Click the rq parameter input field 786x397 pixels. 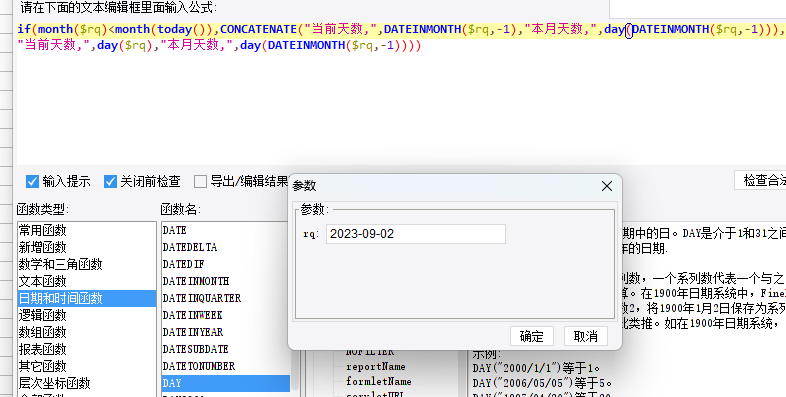pos(416,234)
